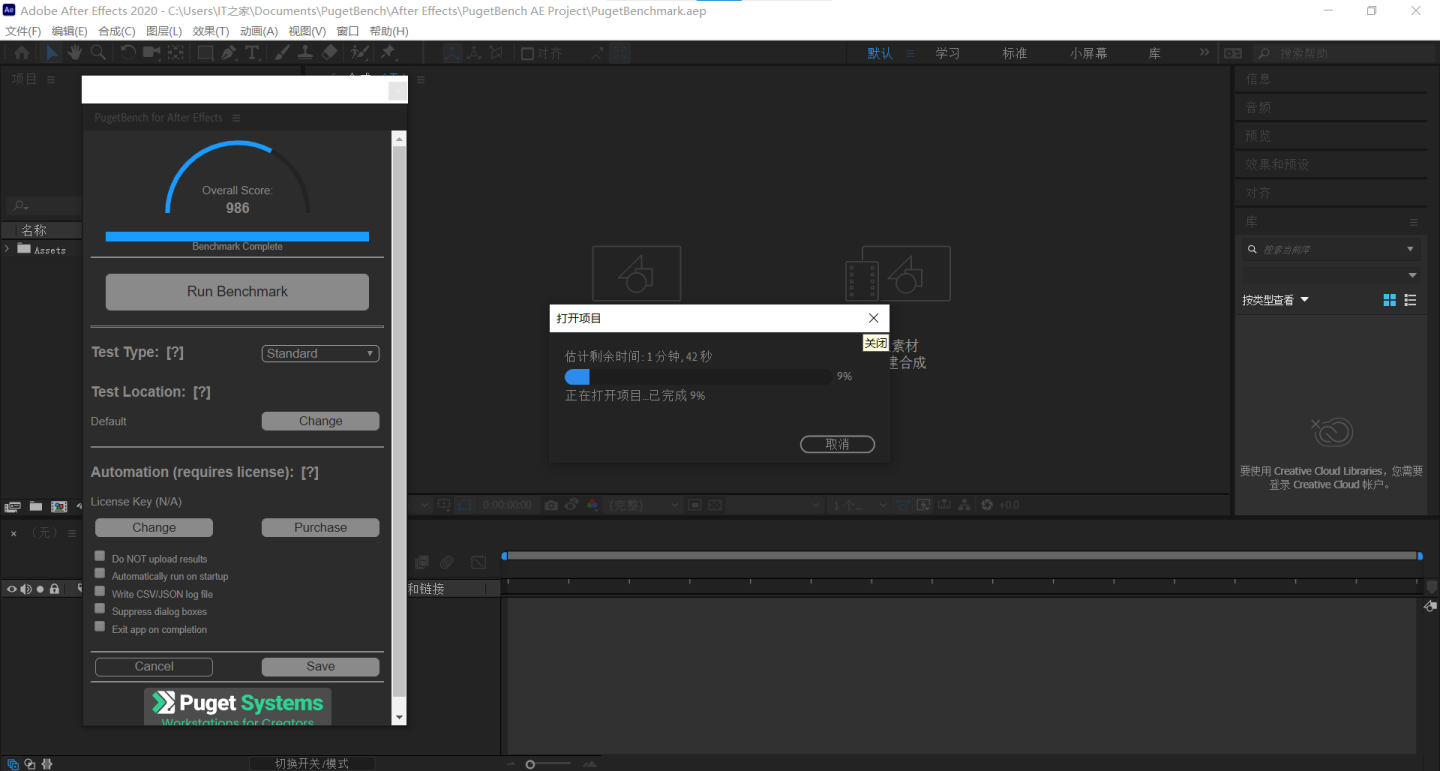Open the 文件(F) menu
The height and width of the screenshot is (771, 1440).
[22, 31]
